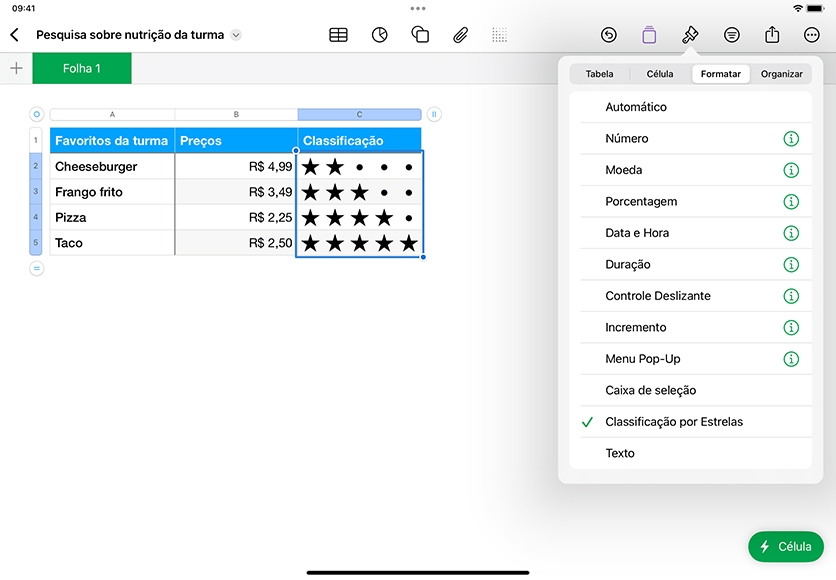Screen dimensions: 836x580
Task: Tap the undo icon
Action: point(609,35)
